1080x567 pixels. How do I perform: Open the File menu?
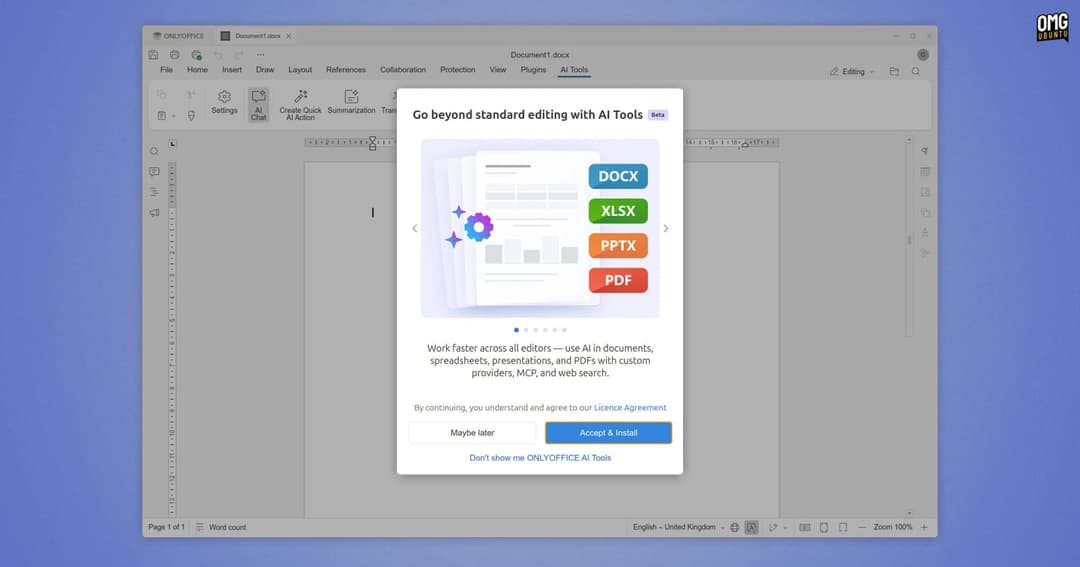tap(167, 70)
